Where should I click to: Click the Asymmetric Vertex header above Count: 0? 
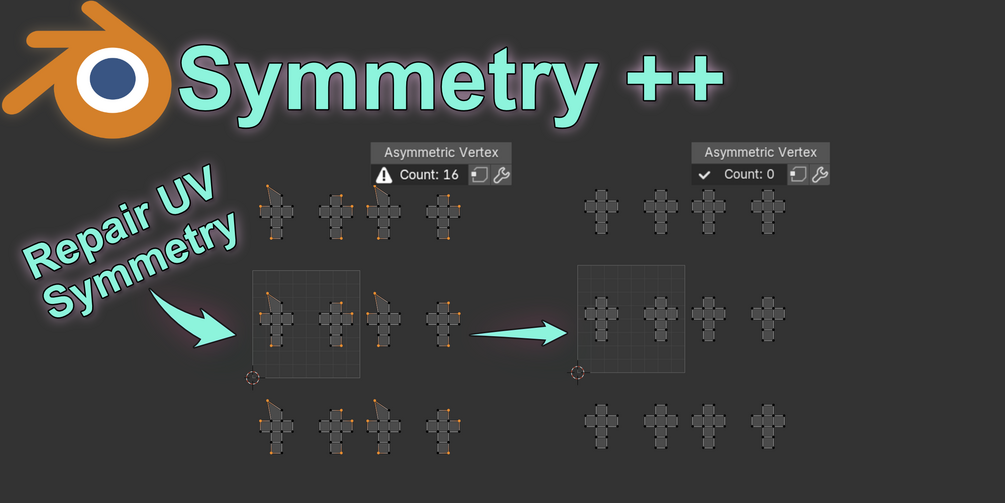point(760,153)
